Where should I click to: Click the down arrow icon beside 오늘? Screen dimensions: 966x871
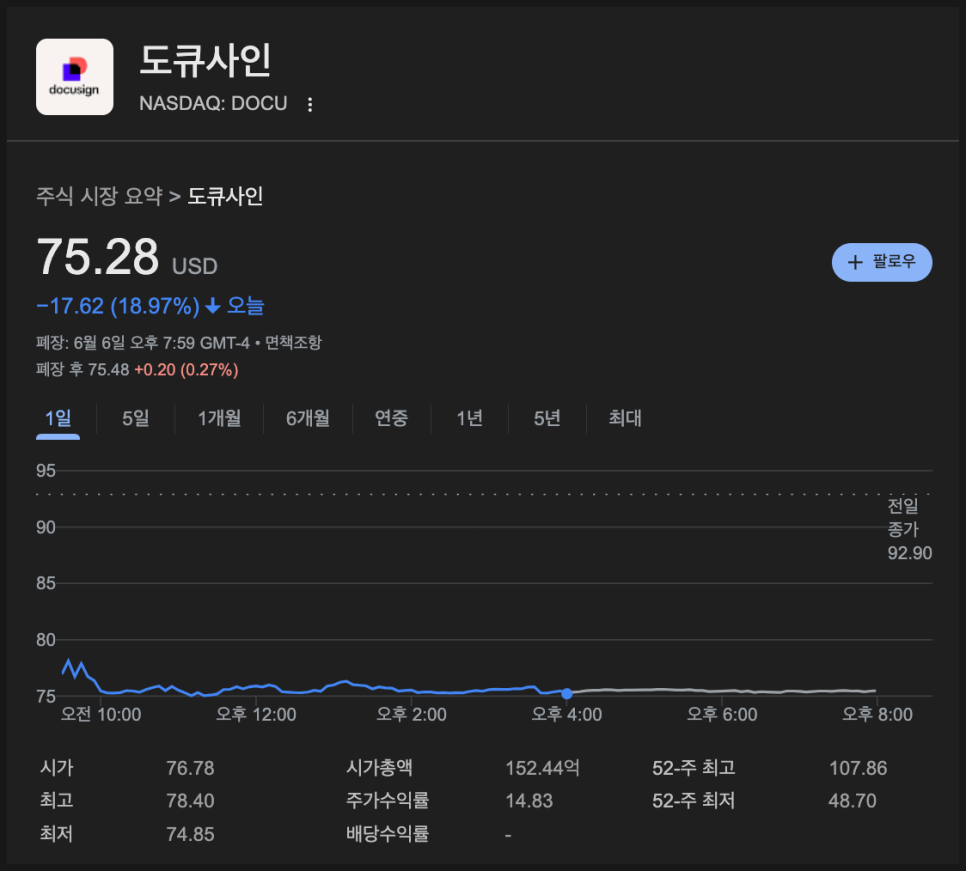(x=213, y=306)
